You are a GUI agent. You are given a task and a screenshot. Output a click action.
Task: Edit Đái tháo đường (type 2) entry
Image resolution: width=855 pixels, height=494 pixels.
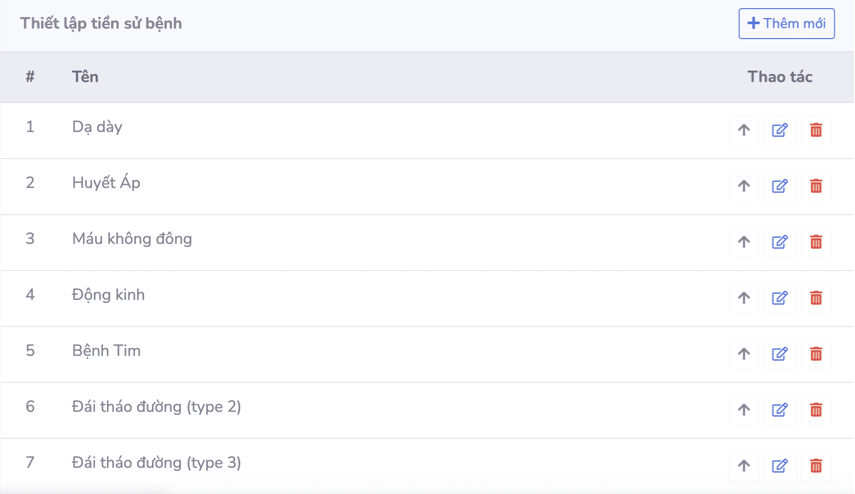[x=780, y=410]
